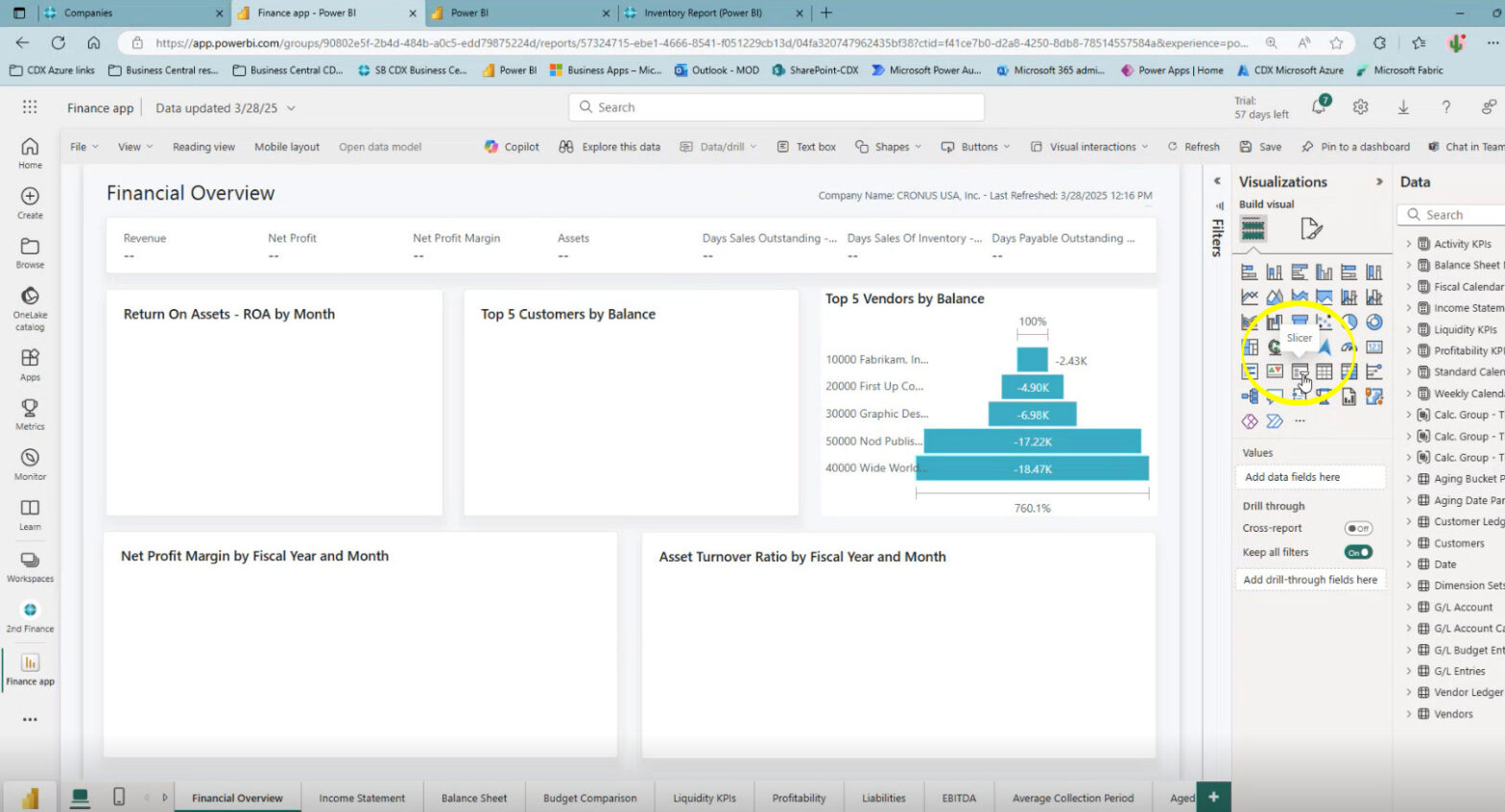Switch to the Income Statement page tab

pyautogui.click(x=362, y=798)
